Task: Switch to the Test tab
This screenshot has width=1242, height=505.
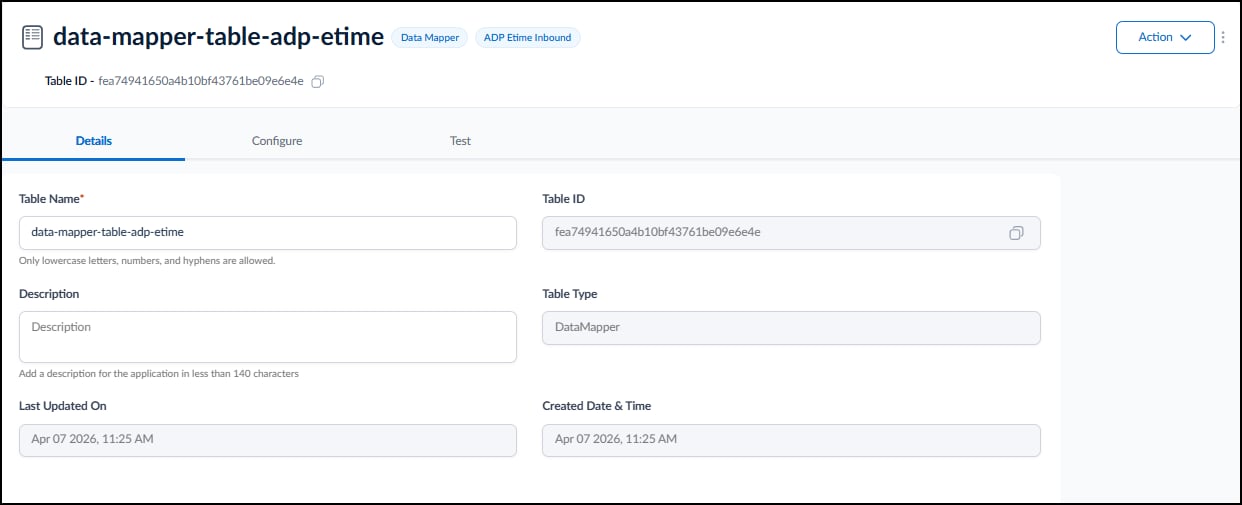Action: point(460,141)
